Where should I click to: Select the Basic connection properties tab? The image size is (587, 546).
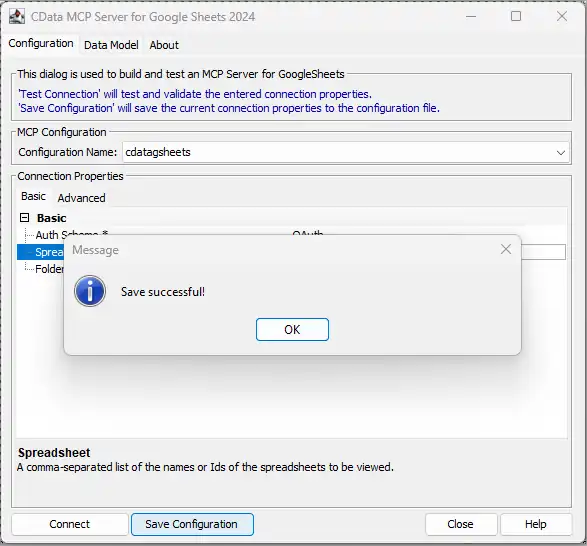[x=33, y=196]
